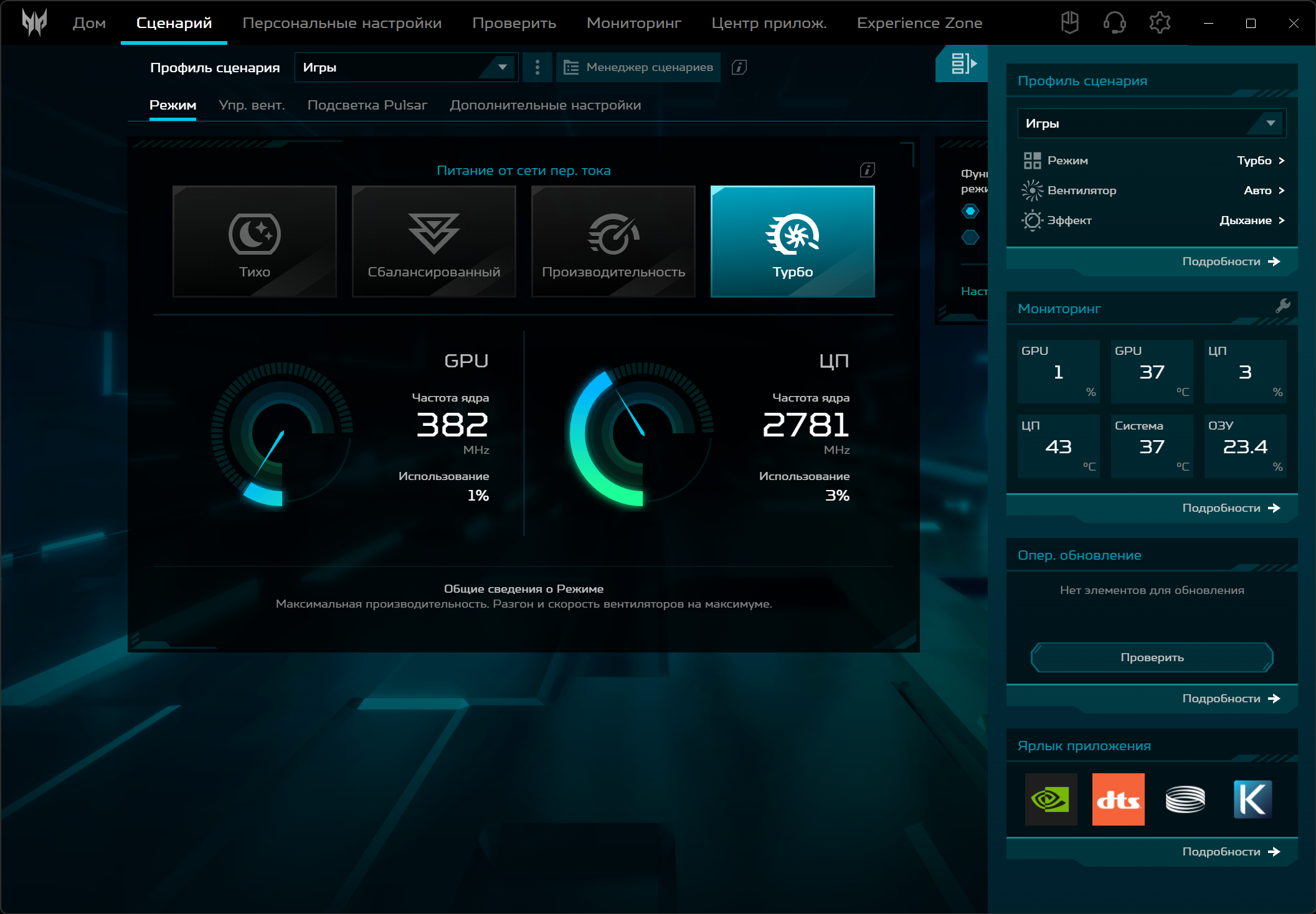Open the support headset icon
The width and height of the screenshot is (1316, 914).
[x=1114, y=23]
